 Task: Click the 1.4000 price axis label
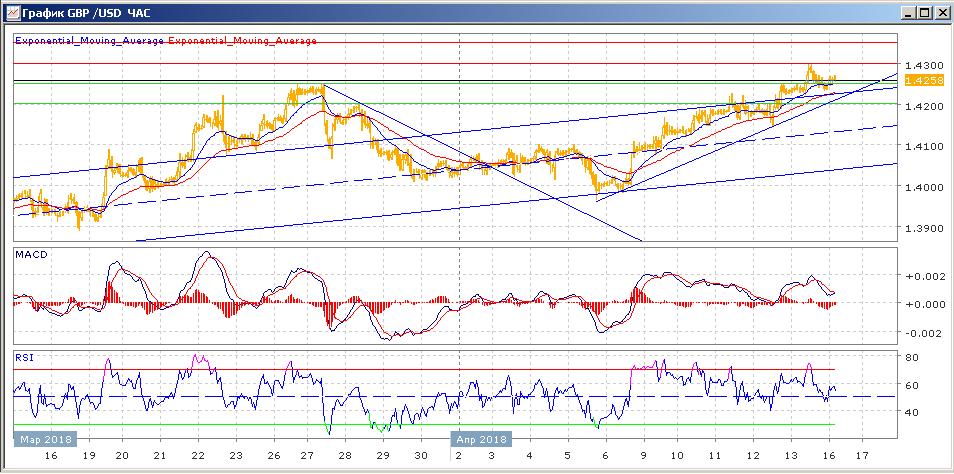[x=923, y=187]
